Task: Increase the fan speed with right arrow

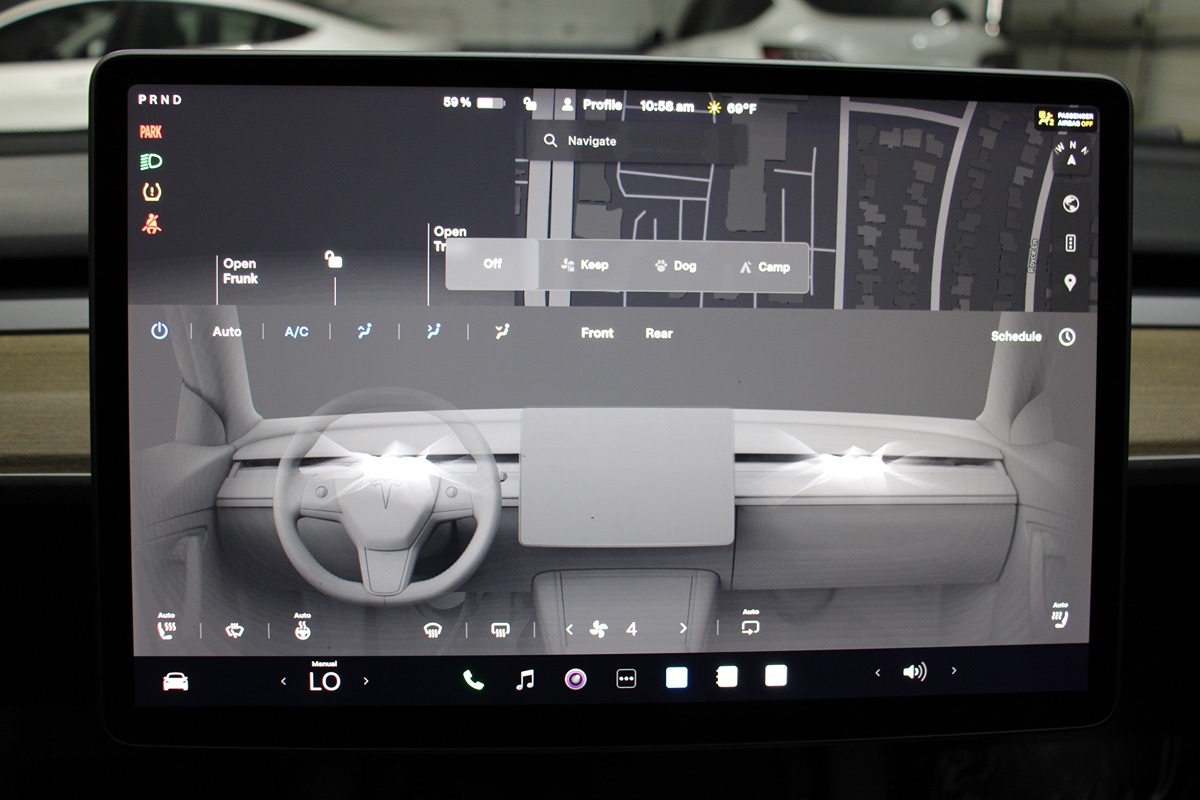Action: click(683, 629)
